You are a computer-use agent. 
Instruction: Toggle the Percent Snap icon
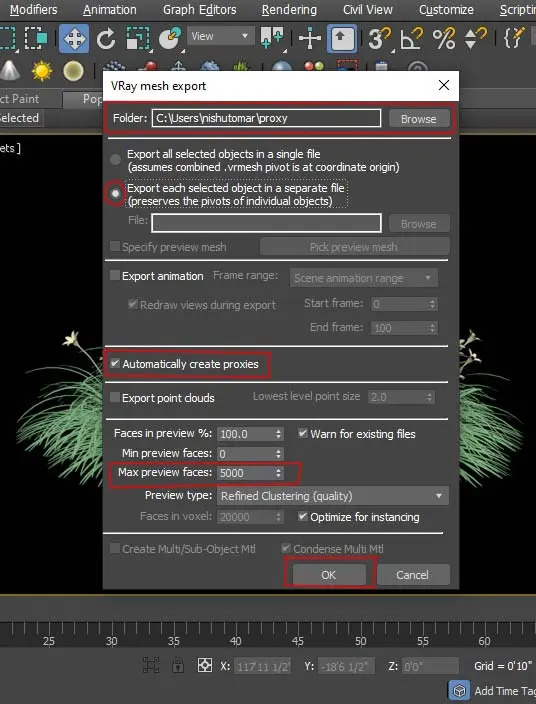pyautogui.click(x=444, y=39)
